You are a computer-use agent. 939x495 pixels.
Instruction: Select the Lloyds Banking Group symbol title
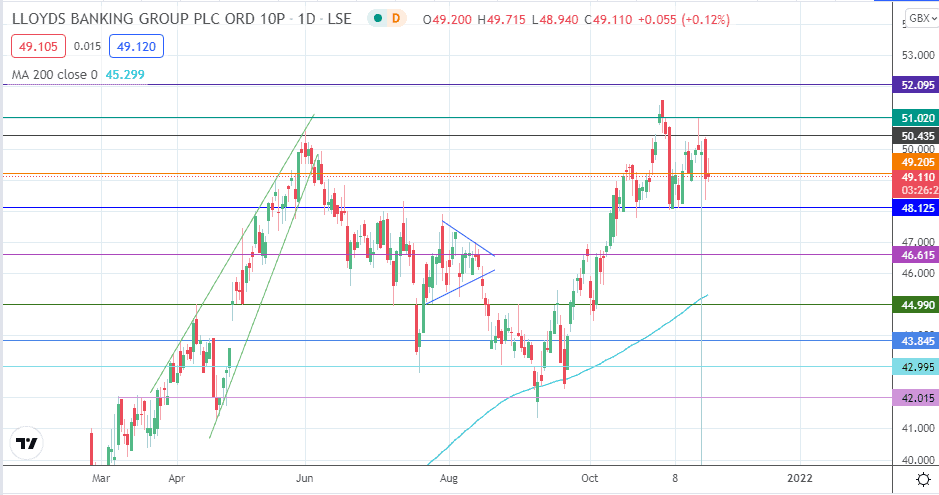[182, 19]
